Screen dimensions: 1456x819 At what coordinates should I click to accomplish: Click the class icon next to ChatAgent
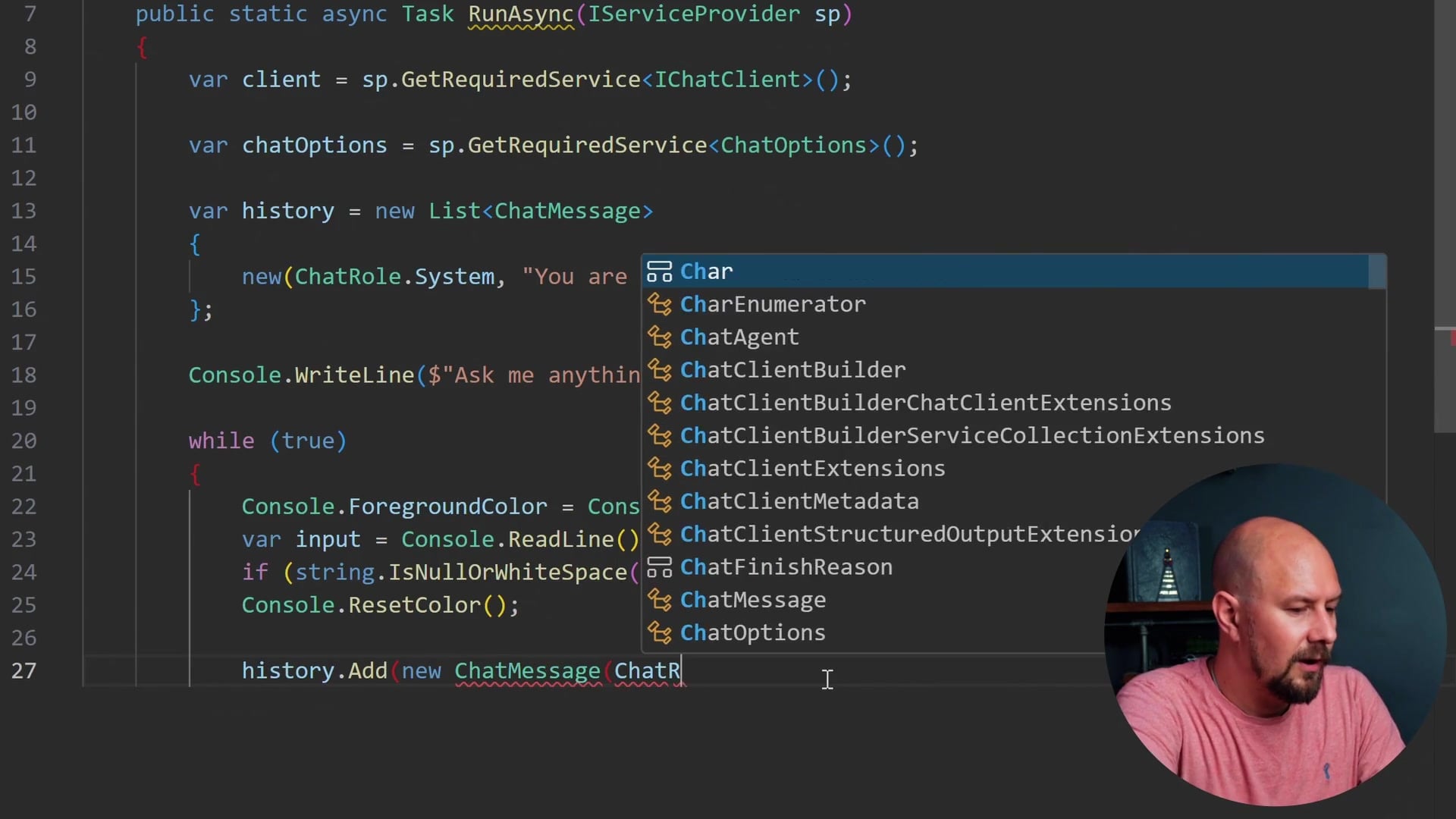(660, 337)
